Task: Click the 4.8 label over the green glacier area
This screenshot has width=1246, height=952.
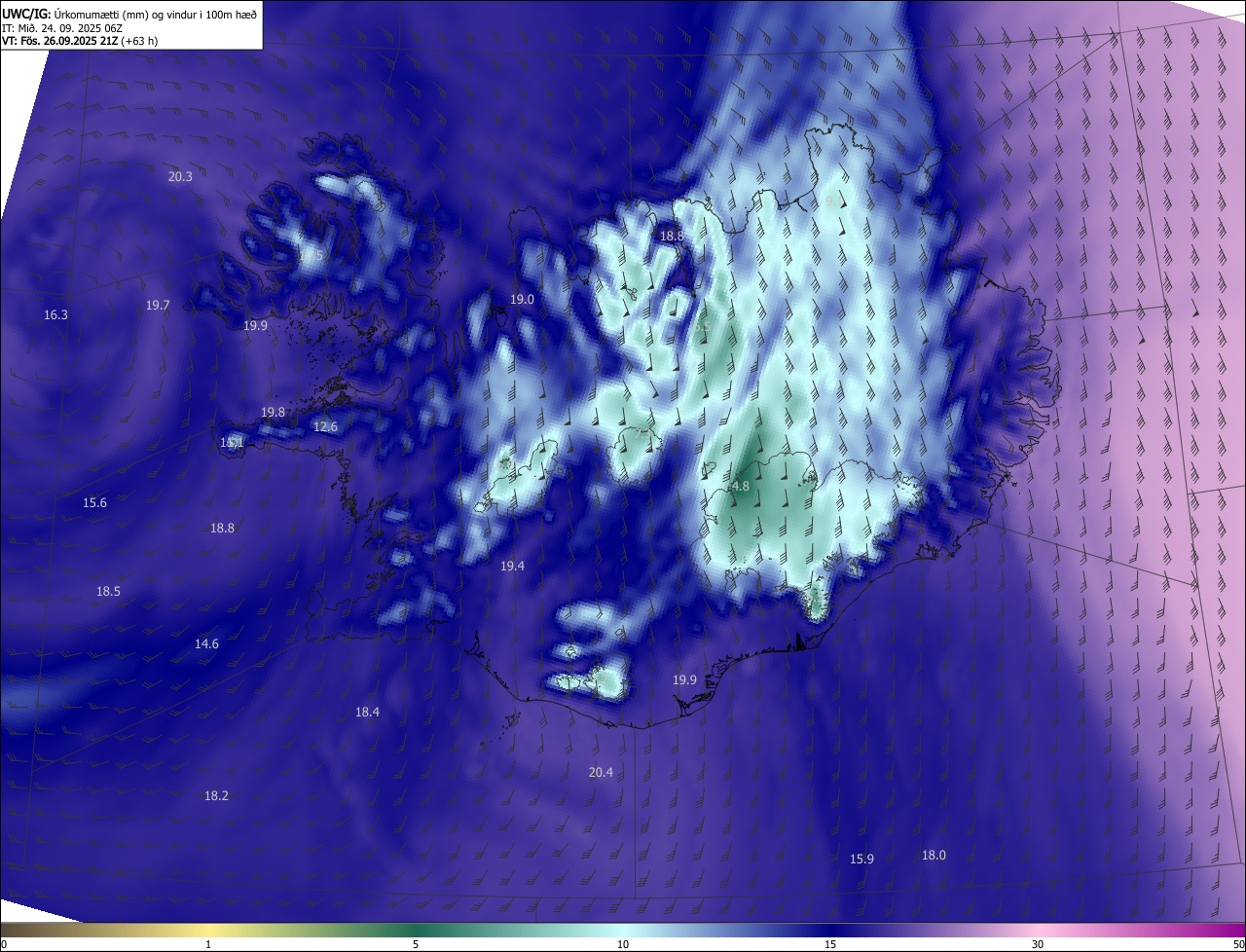Action: [740, 487]
